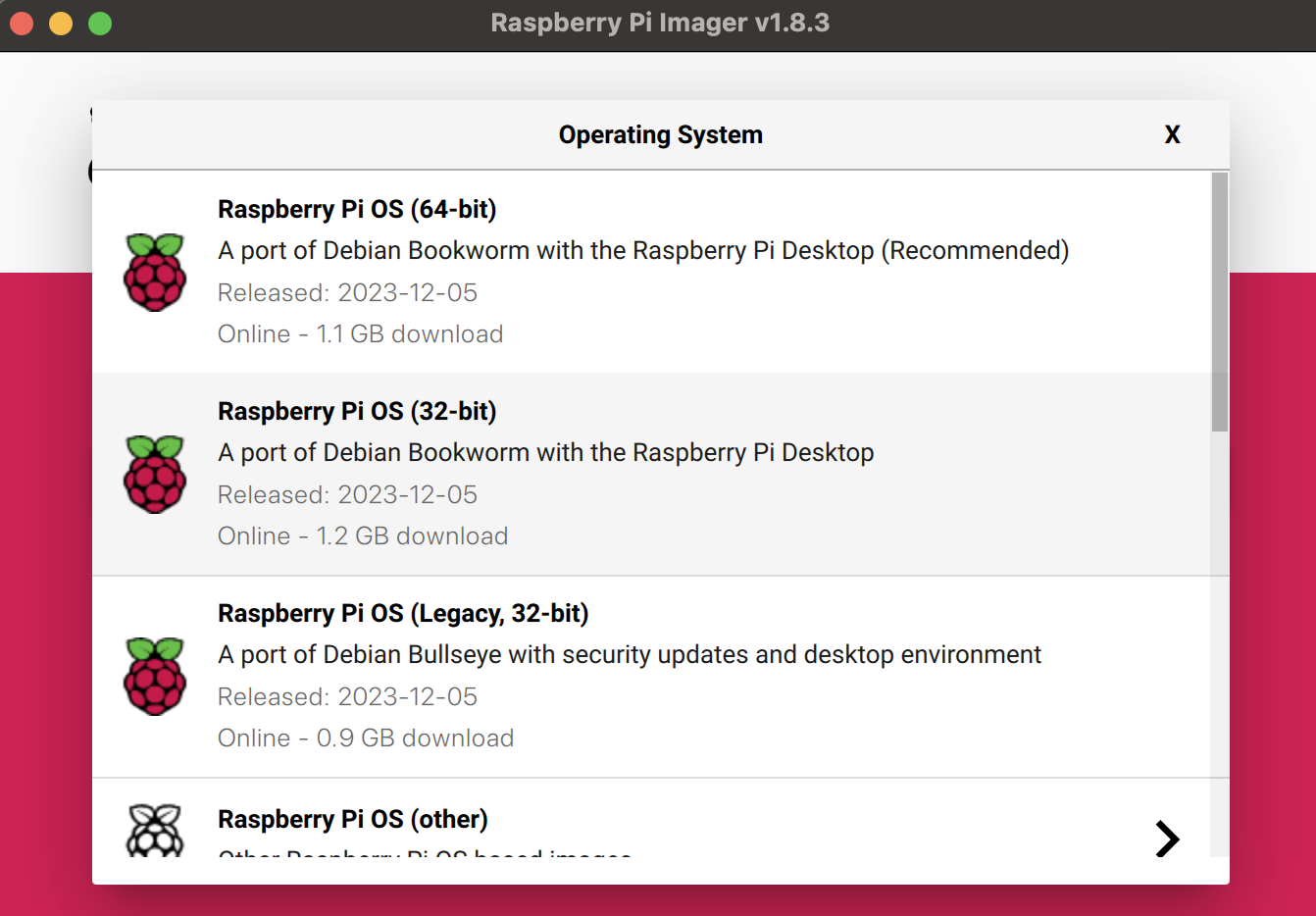This screenshot has width=1316, height=916.
Task: Click the yellow macOS minimize button
Action: 61,24
